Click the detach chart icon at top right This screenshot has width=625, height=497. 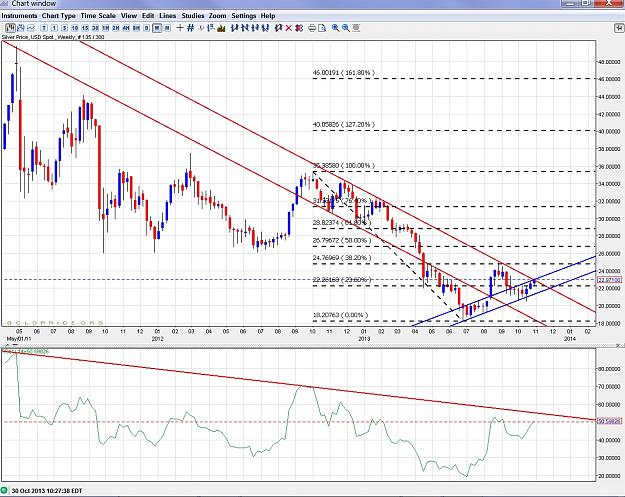pos(619,28)
